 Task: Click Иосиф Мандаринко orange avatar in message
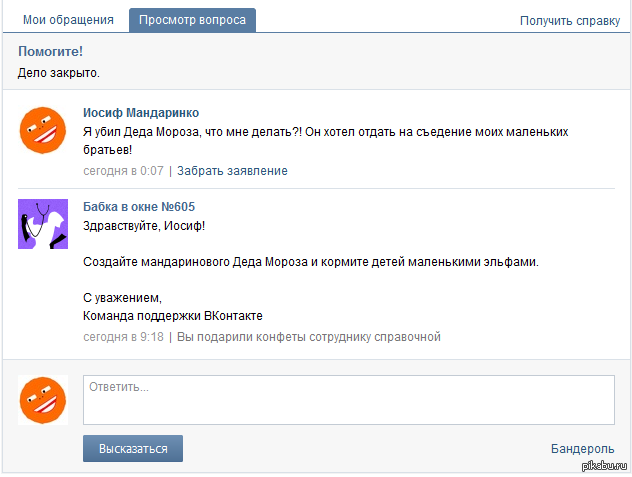tap(43, 130)
